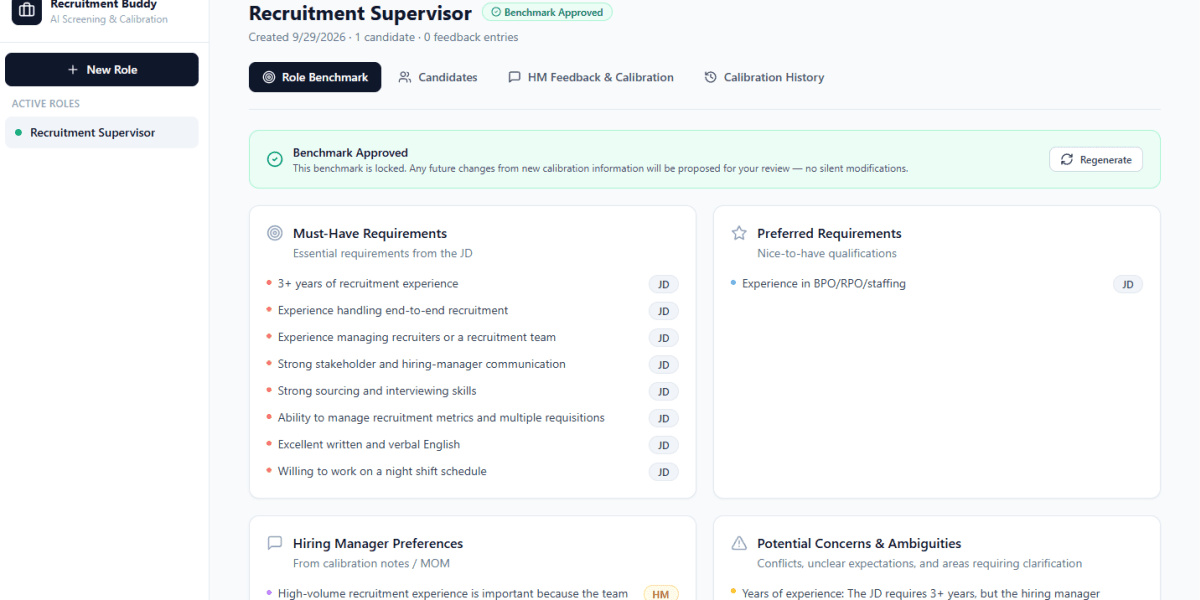Image resolution: width=1200 pixels, height=600 pixels.
Task: Click the speech bubble icon beside Hiring Manager Preferences
Action: pos(275,543)
